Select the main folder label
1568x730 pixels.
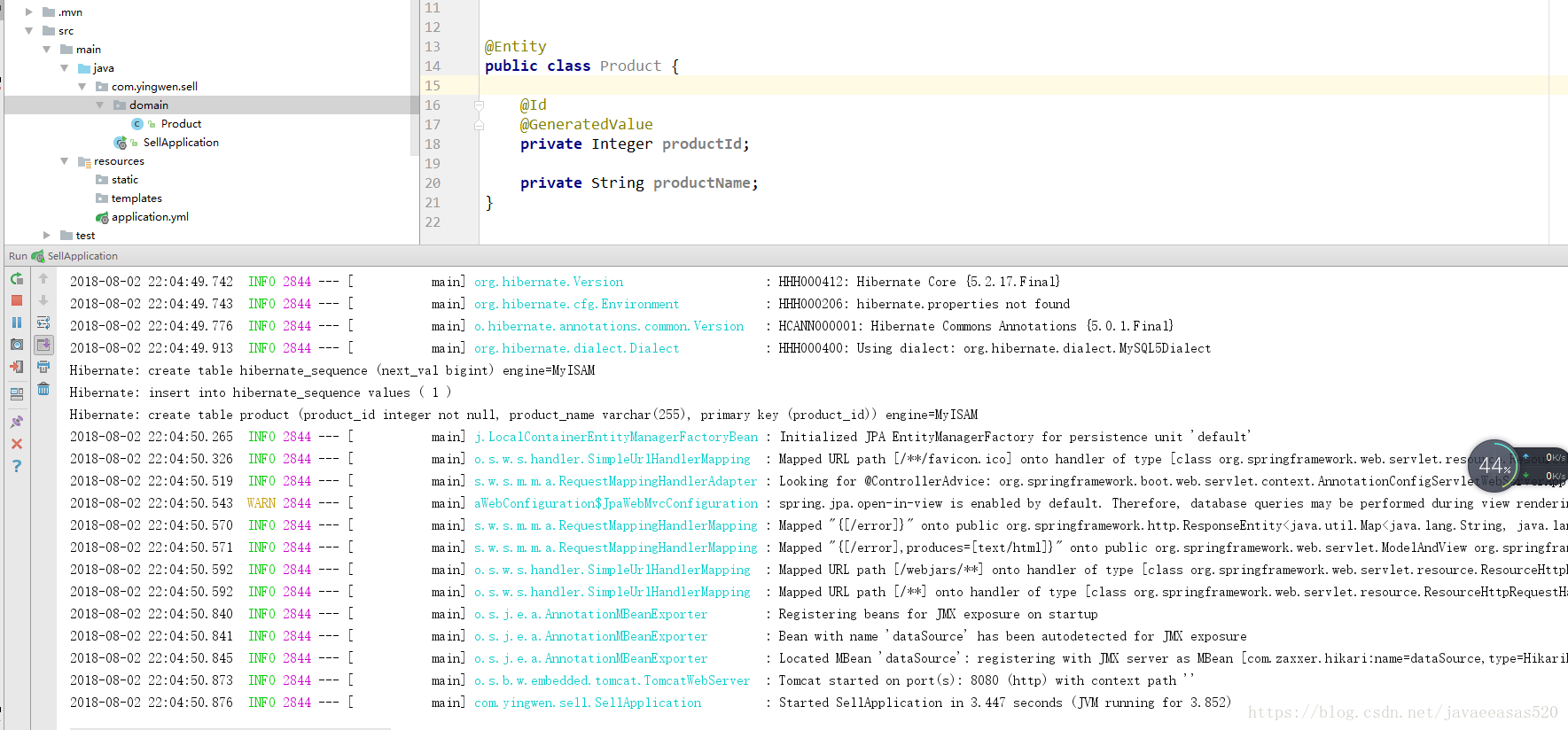tap(89, 50)
